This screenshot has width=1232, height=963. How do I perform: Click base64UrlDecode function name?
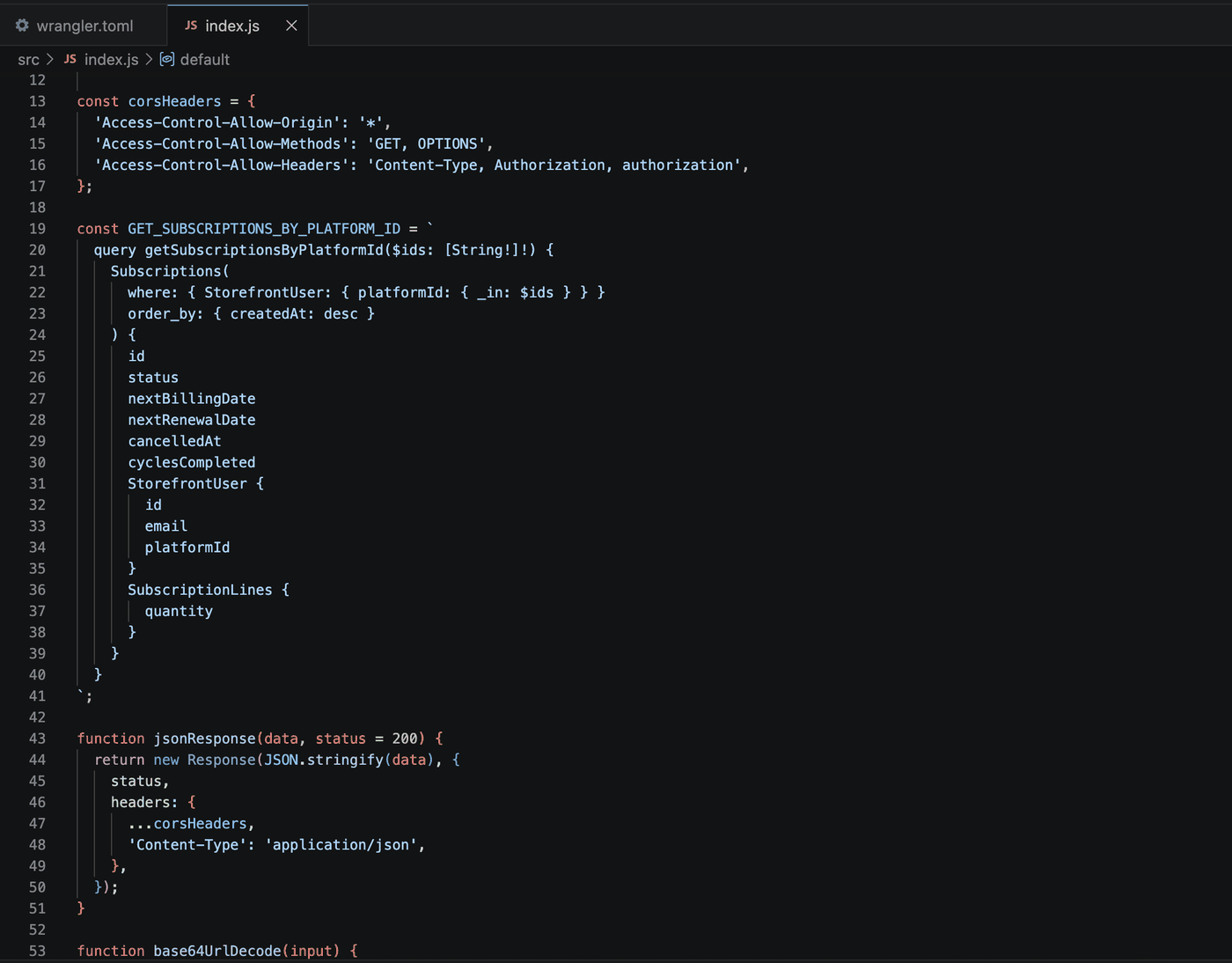(x=217, y=951)
